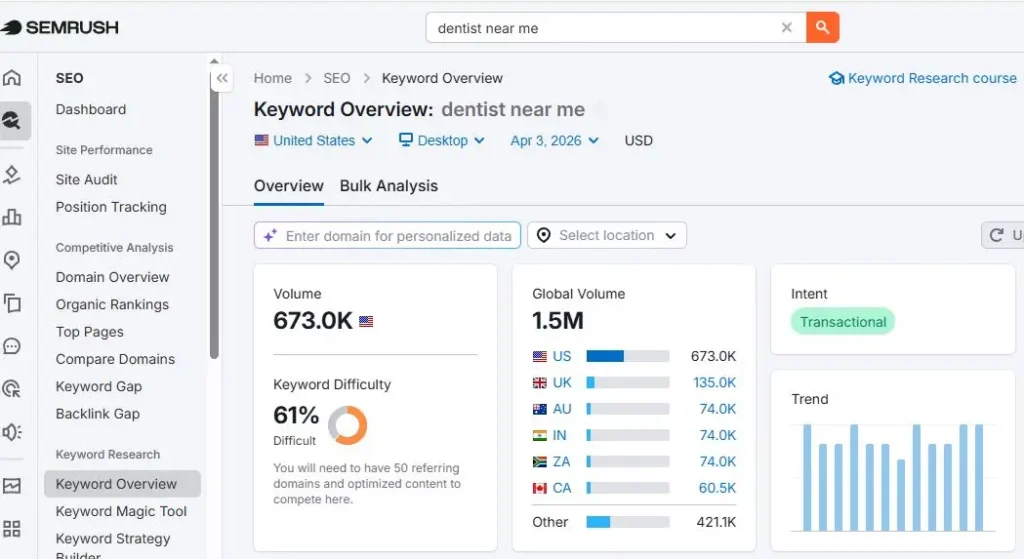Open the overlapping pages icon in left rail
This screenshot has width=1024, height=559.
coord(12,303)
